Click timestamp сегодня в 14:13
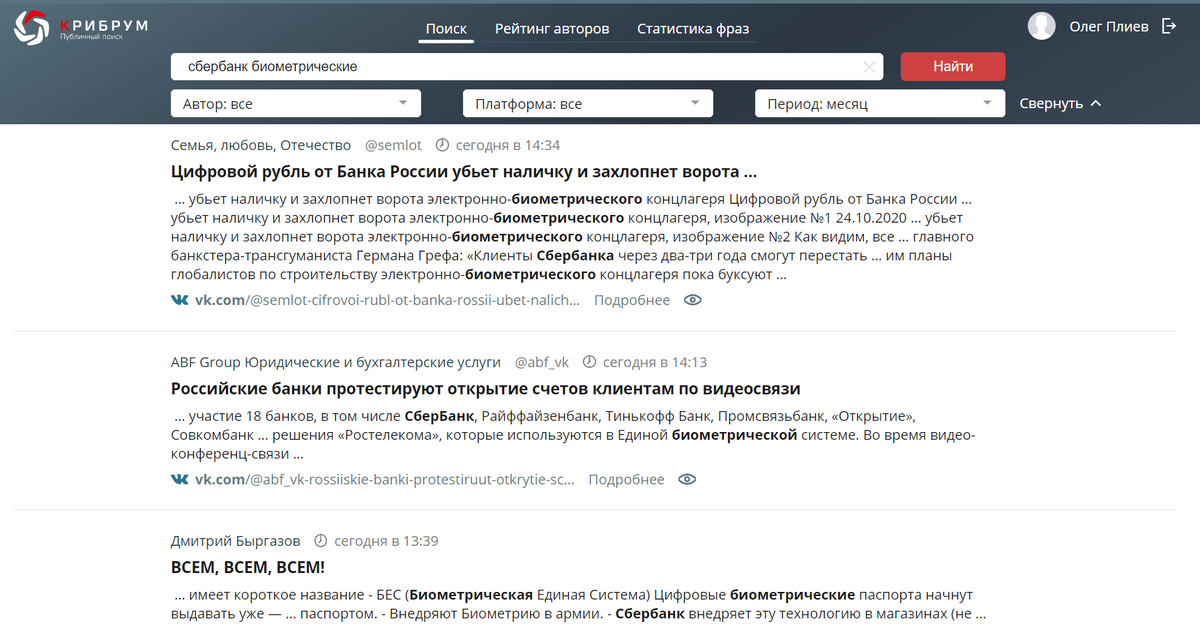The width and height of the screenshot is (1200, 624). (654, 362)
